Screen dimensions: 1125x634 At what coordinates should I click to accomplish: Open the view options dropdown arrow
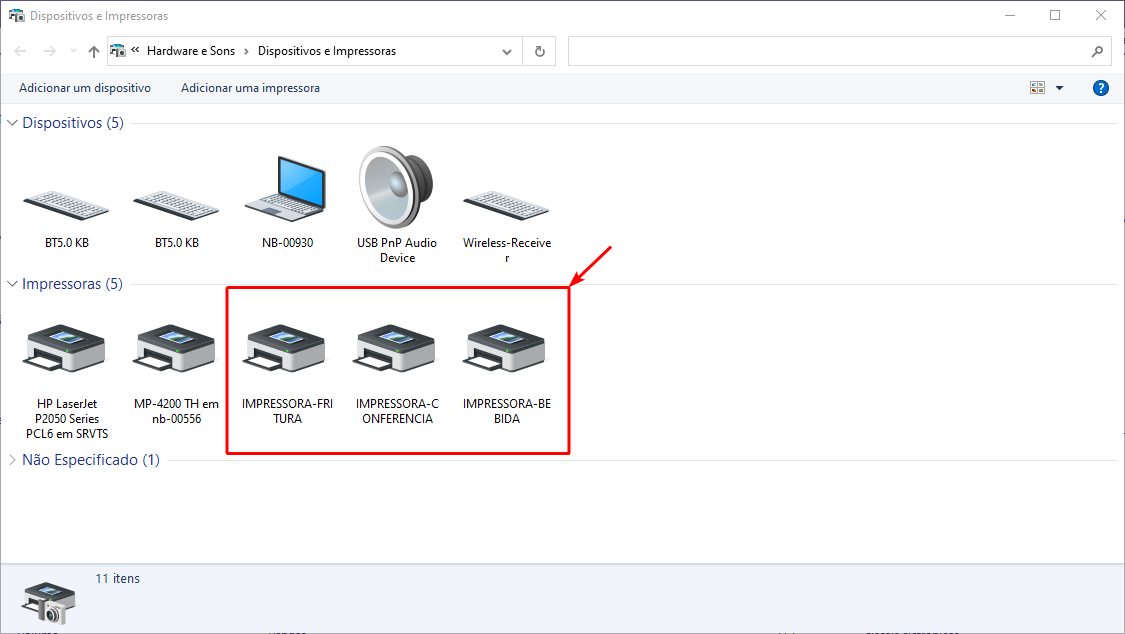click(1059, 88)
